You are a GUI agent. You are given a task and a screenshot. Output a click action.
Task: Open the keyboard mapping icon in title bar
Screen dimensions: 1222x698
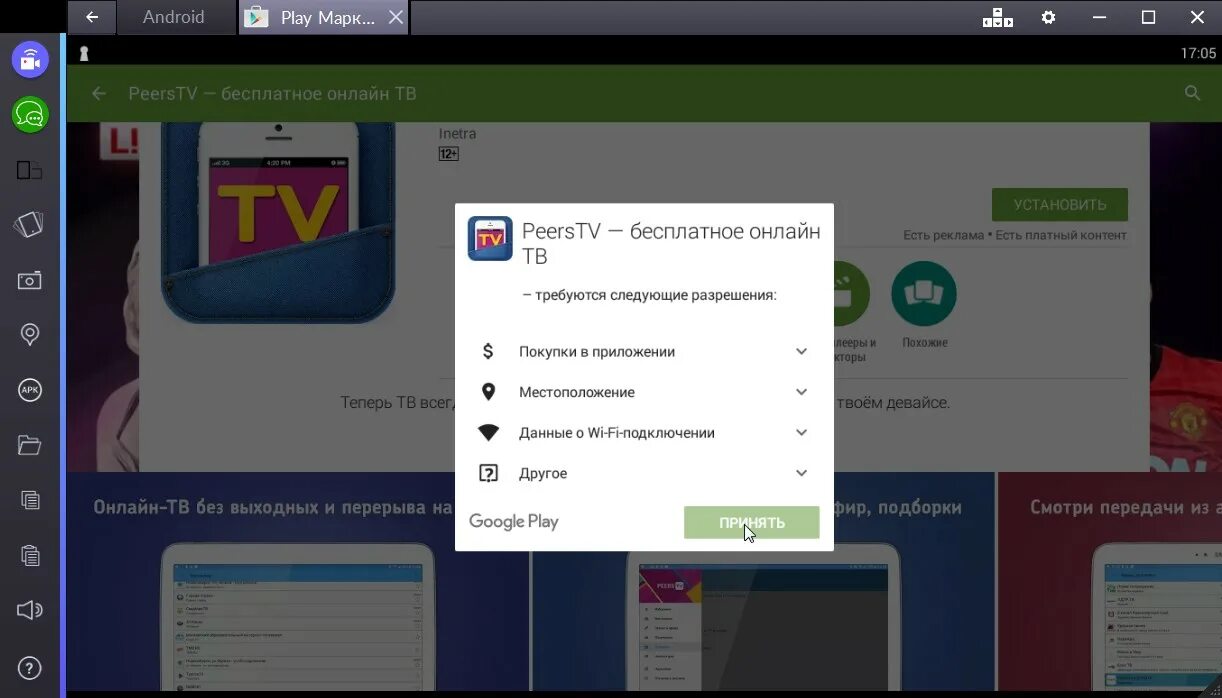(x=997, y=17)
